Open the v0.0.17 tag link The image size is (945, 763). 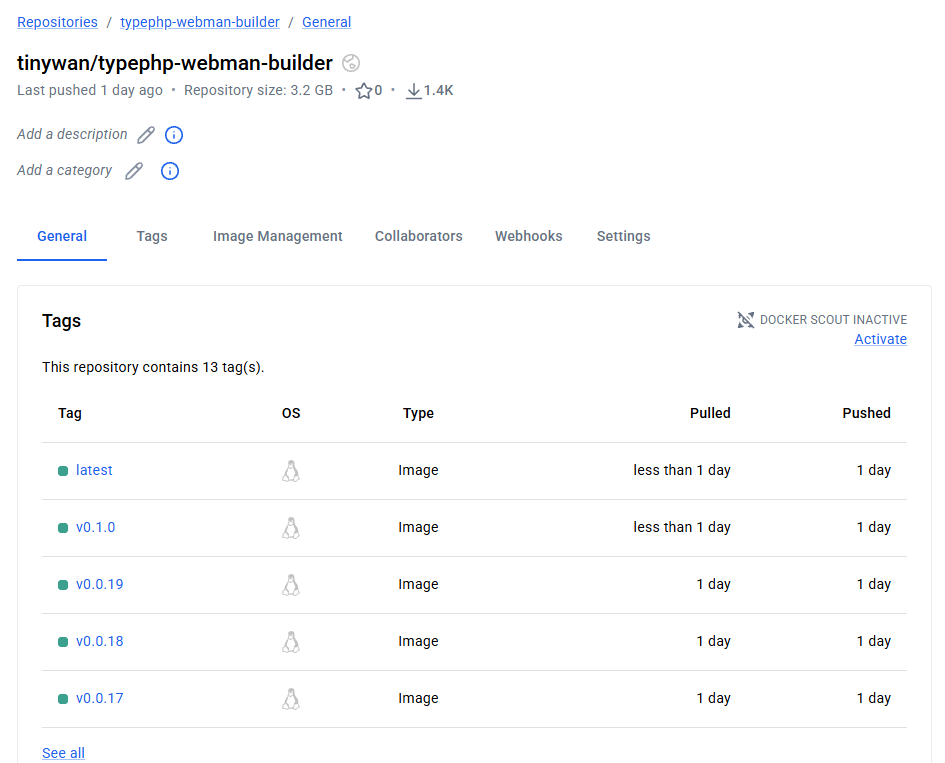tap(99, 699)
